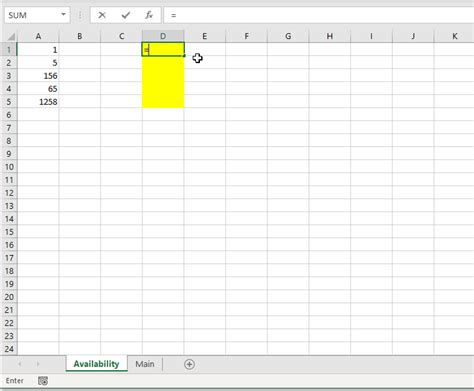The width and height of the screenshot is (474, 391).
Task: Click yellow cell D5
Action: (163, 102)
